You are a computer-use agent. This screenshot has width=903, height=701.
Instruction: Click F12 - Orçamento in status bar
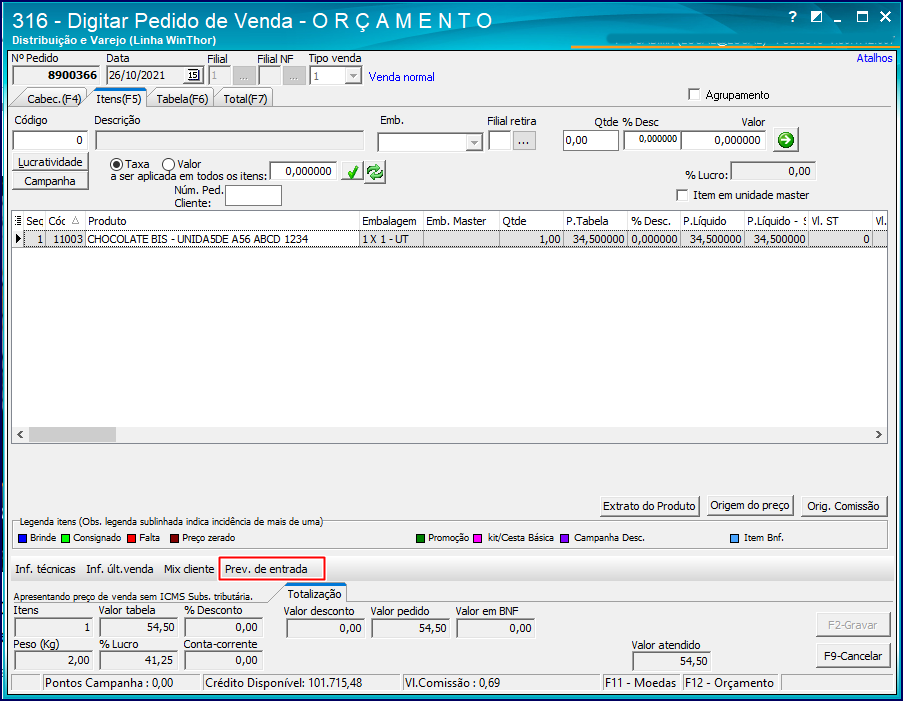[729, 683]
